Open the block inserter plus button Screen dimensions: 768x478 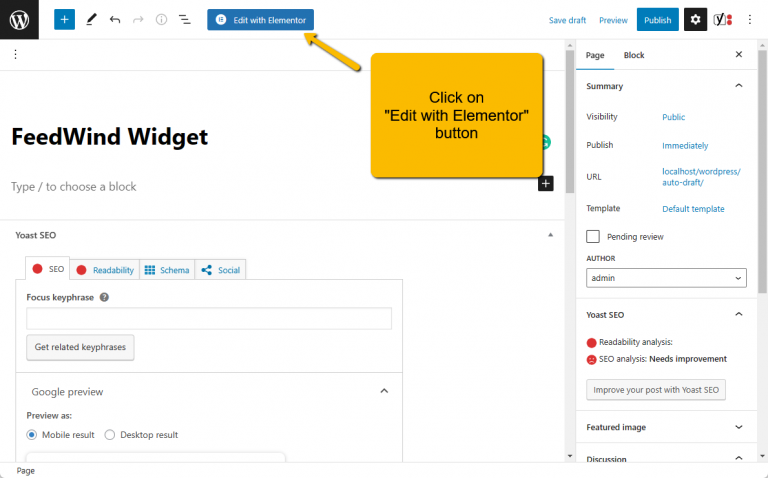(x=64, y=19)
